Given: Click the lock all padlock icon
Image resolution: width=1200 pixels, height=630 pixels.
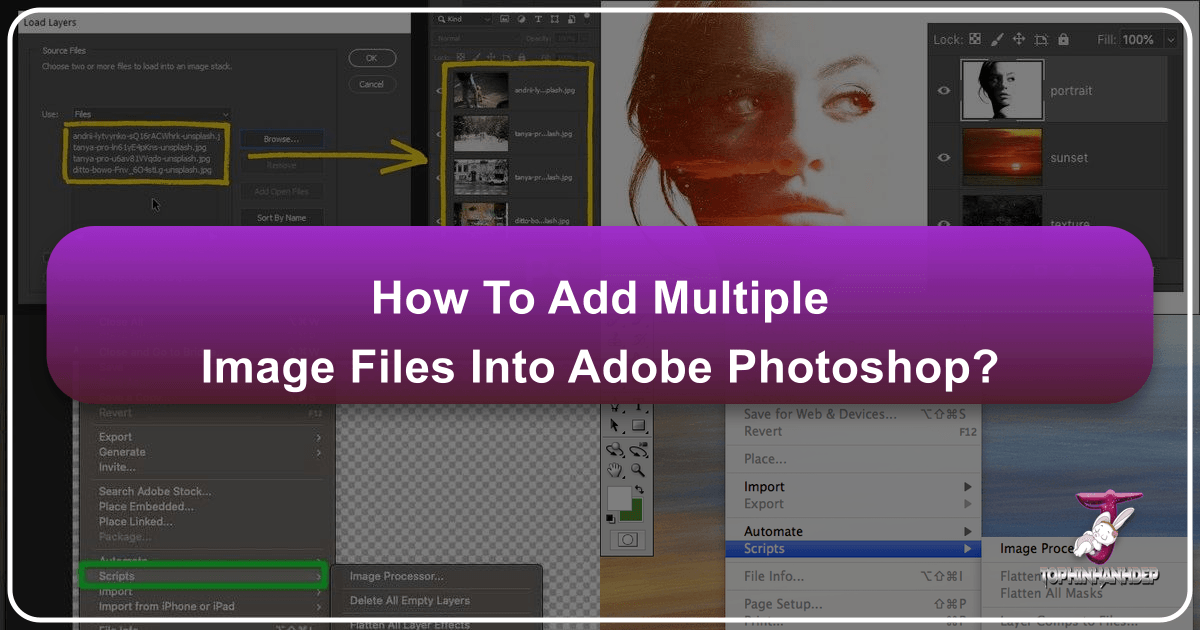Looking at the screenshot, I should [x=1063, y=40].
